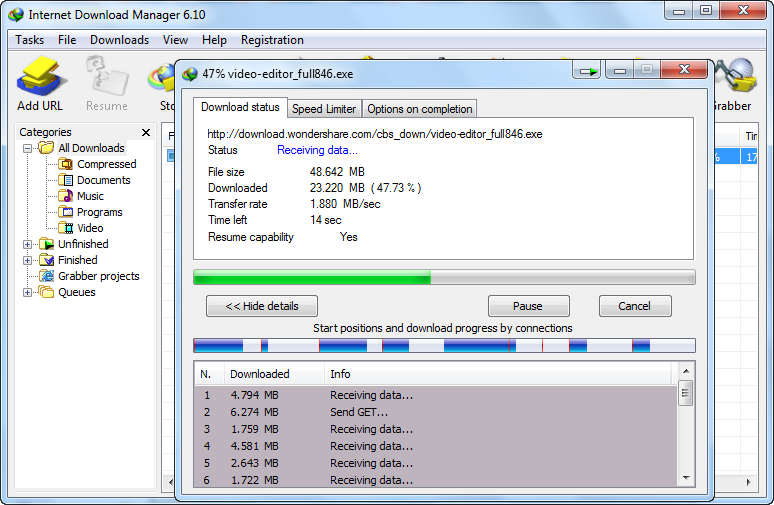Close the Categories panel with X

pyautogui.click(x=146, y=132)
